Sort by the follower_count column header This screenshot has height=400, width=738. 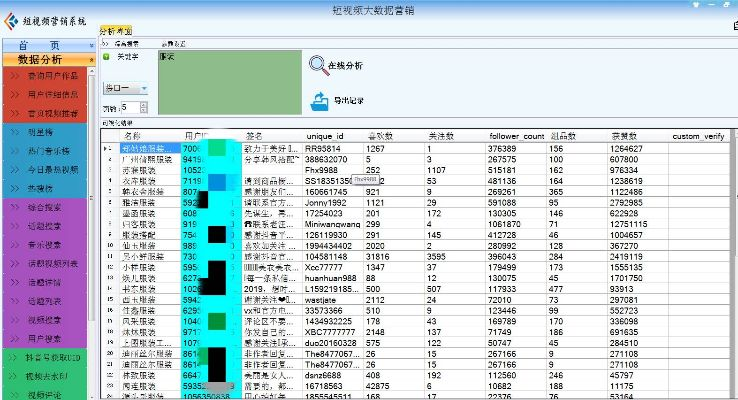pyautogui.click(x=517, y=136)
